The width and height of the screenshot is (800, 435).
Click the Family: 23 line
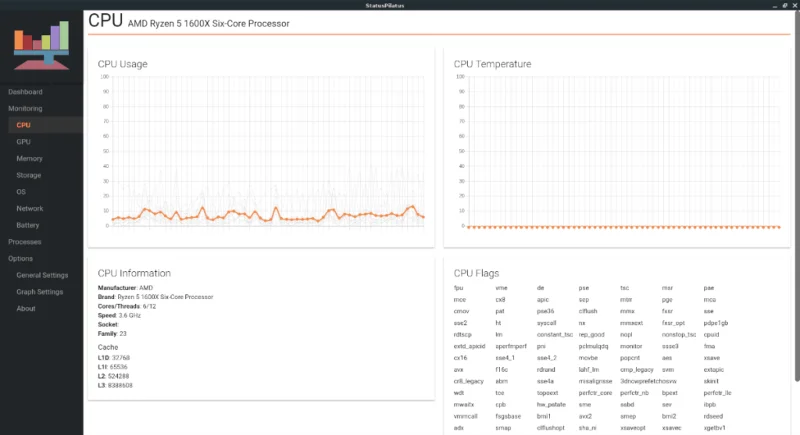point(112,334)
